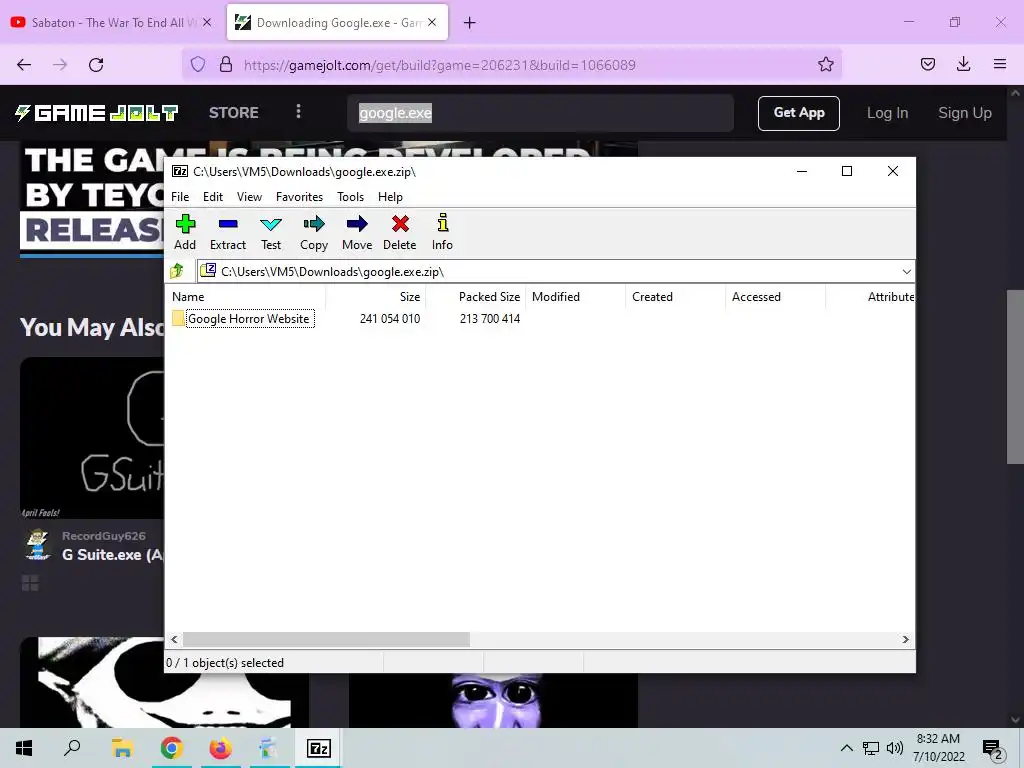The height and width of the screenshot is (768, 1024).
Task: Open File Explorer from taskbar
Action: 122,748
